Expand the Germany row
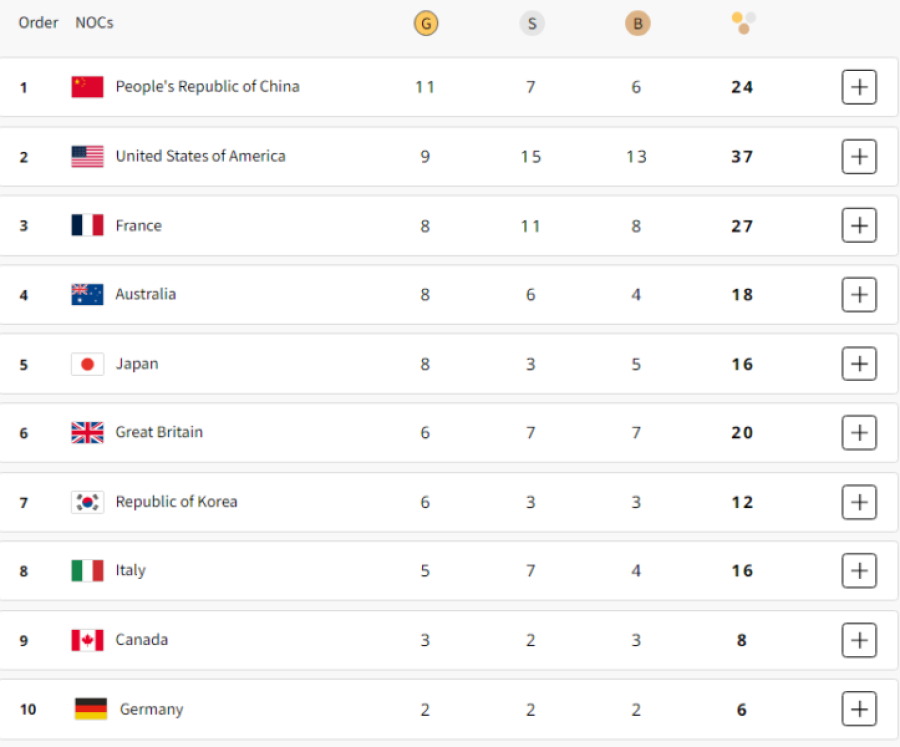This screenshot has height=747, width=900. click(859, 709)
